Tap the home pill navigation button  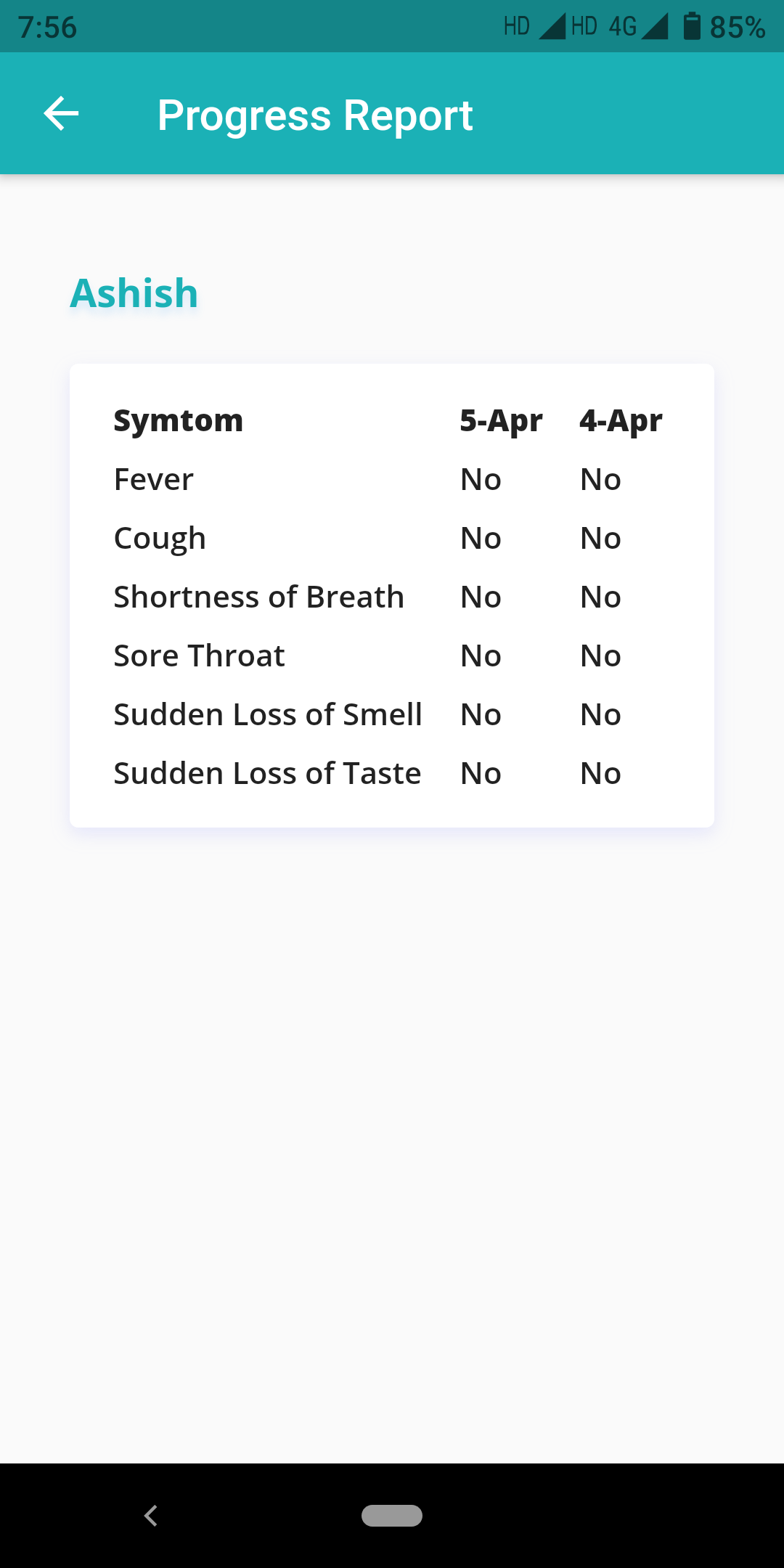(x=392, y=1515)
